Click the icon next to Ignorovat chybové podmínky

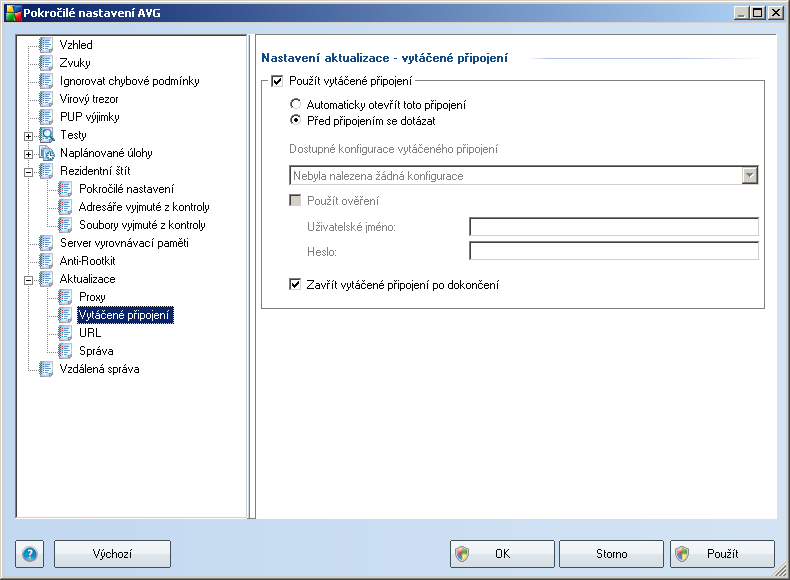pos(46,81)
